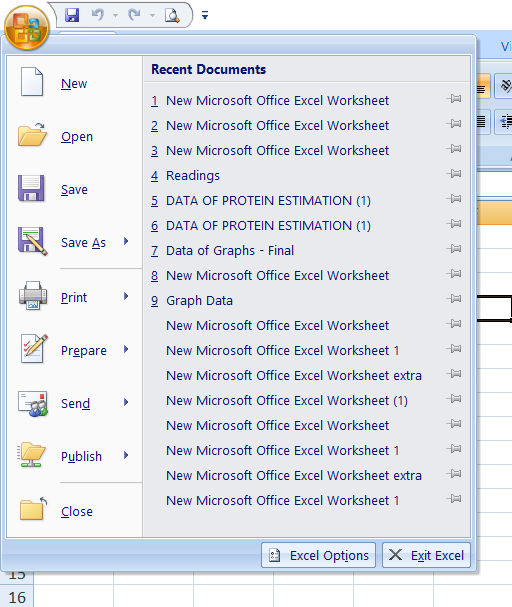Pin recent document 1 to the list
The image size is (512, 607).
454,99
